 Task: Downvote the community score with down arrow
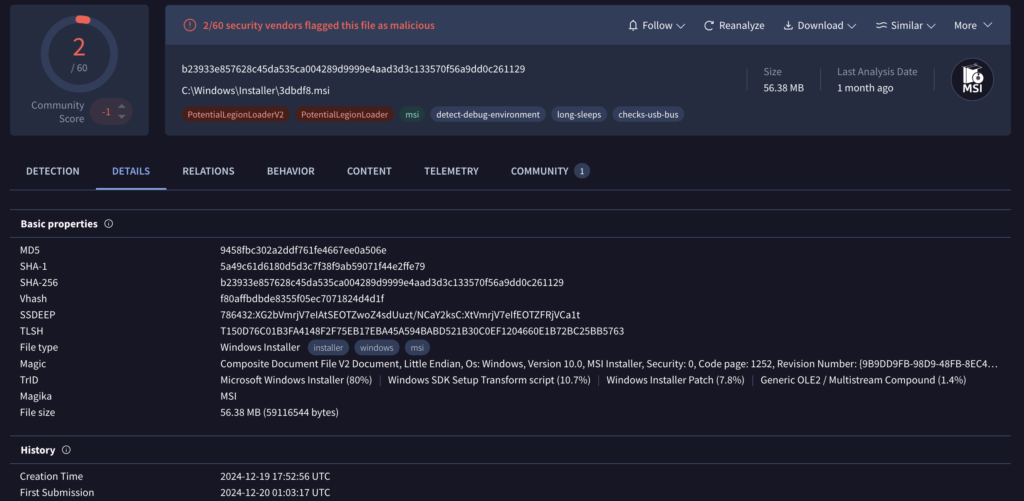click(121, 116)
